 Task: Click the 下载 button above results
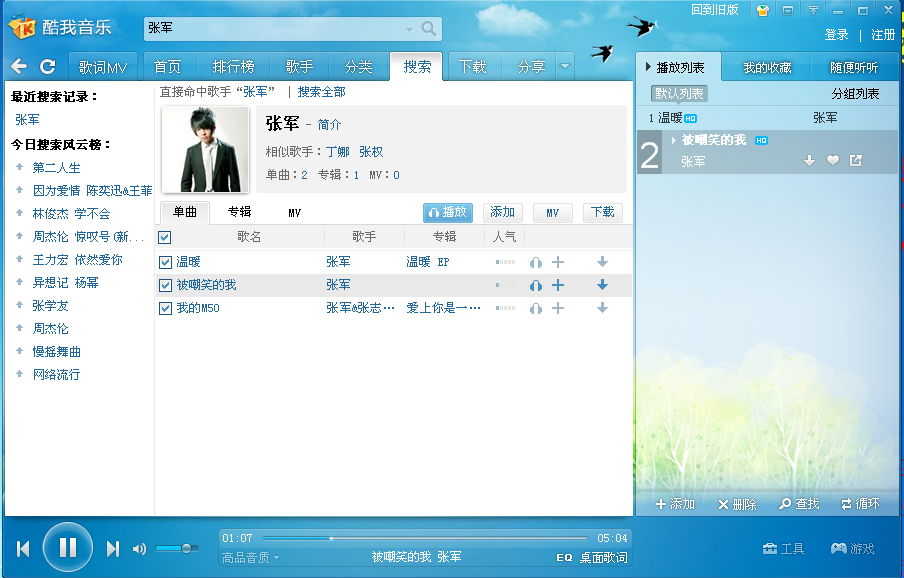click(x=602, y=213)
